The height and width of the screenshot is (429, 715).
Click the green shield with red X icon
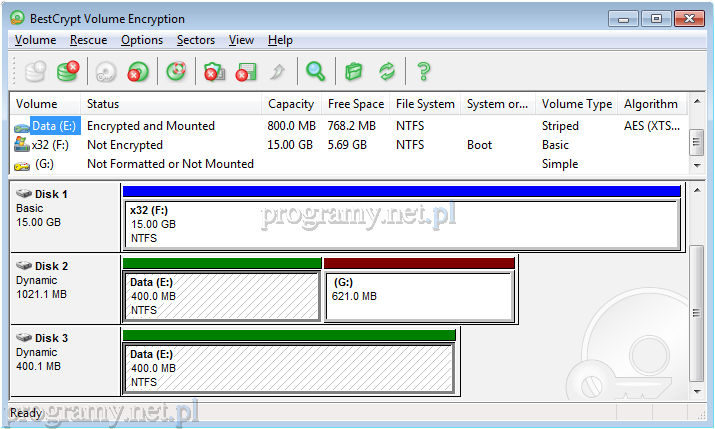pyautogui.click(x=213, y=71)
